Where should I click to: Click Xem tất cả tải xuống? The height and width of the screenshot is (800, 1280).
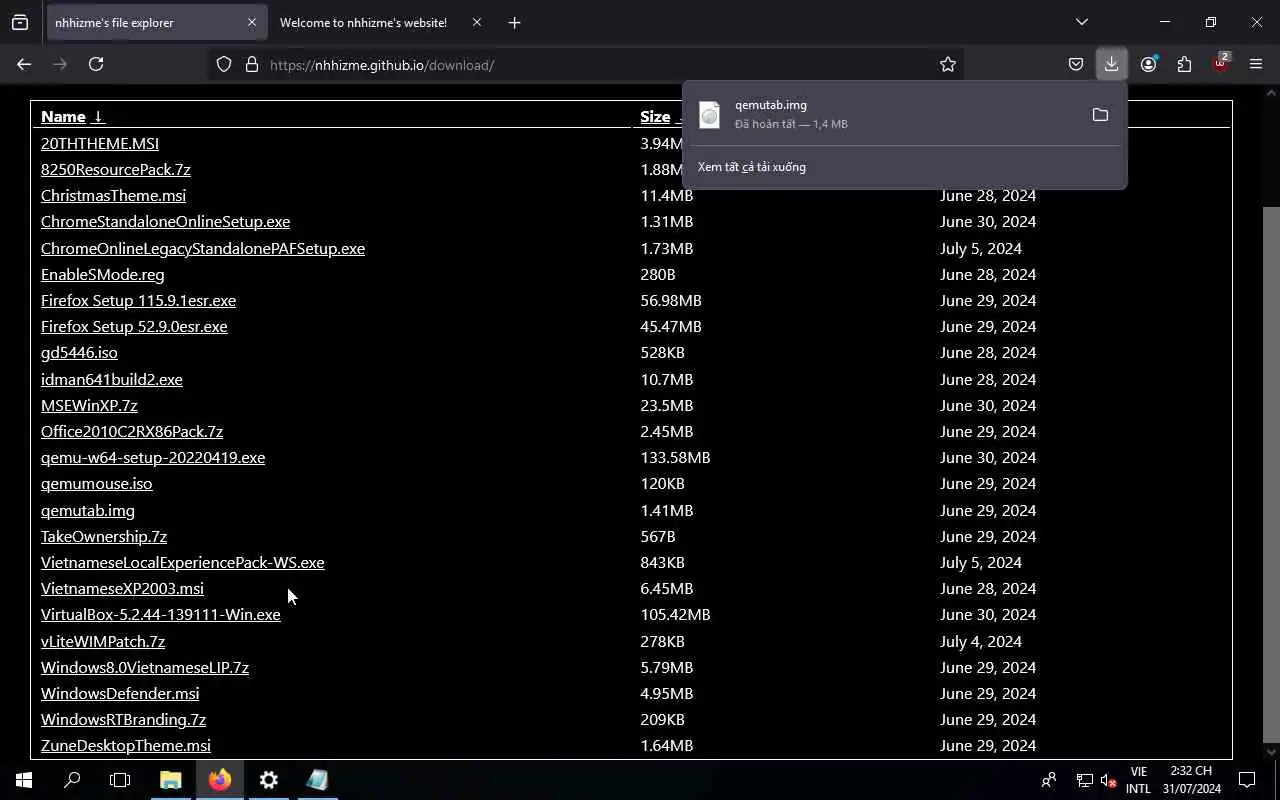point(752,167)
